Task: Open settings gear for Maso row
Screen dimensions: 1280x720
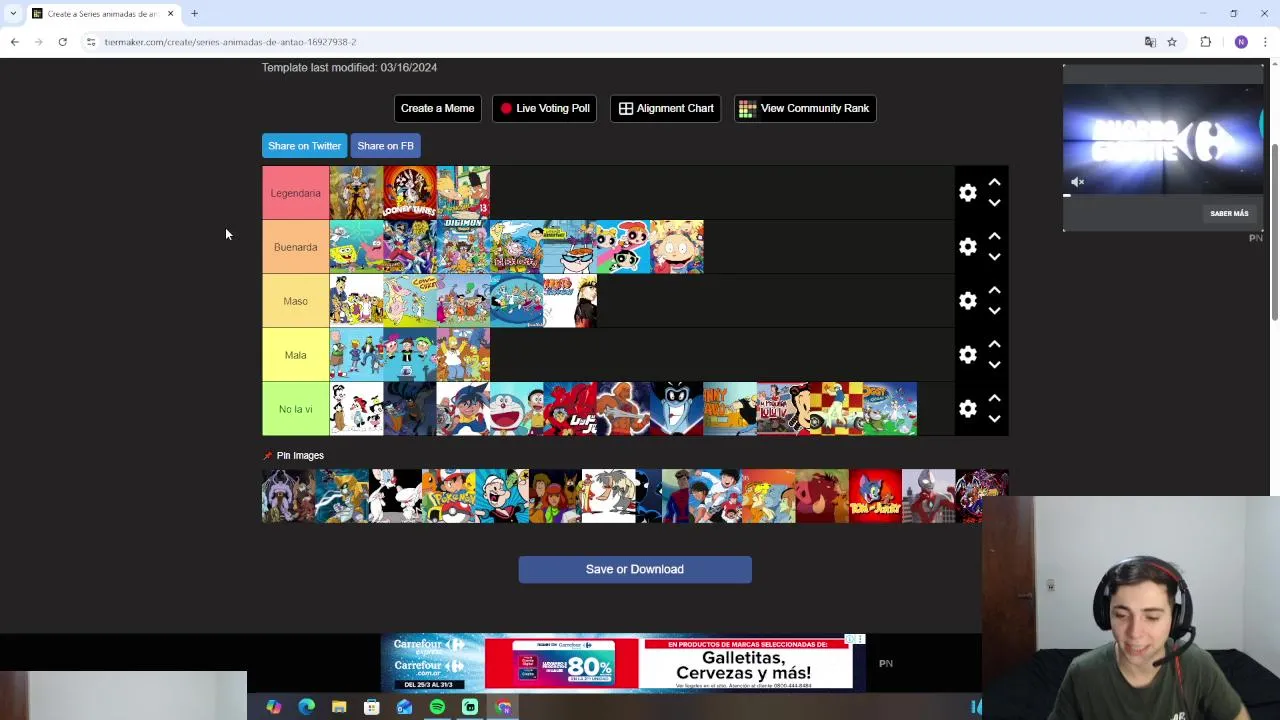Action: [967, 301]
